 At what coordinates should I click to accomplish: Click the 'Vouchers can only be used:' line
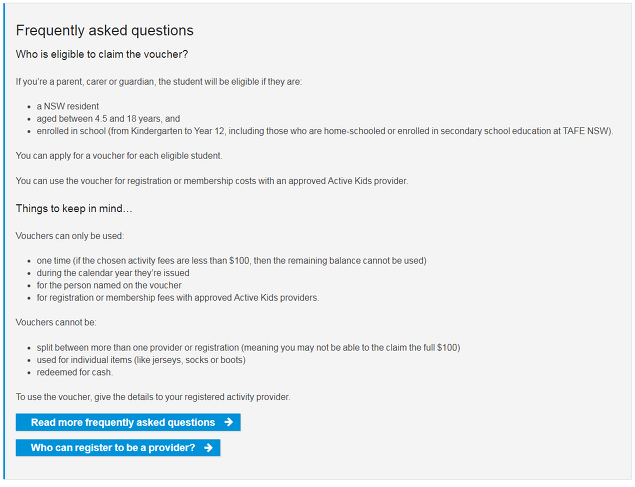pyautogui.click(x=70, y=236)
